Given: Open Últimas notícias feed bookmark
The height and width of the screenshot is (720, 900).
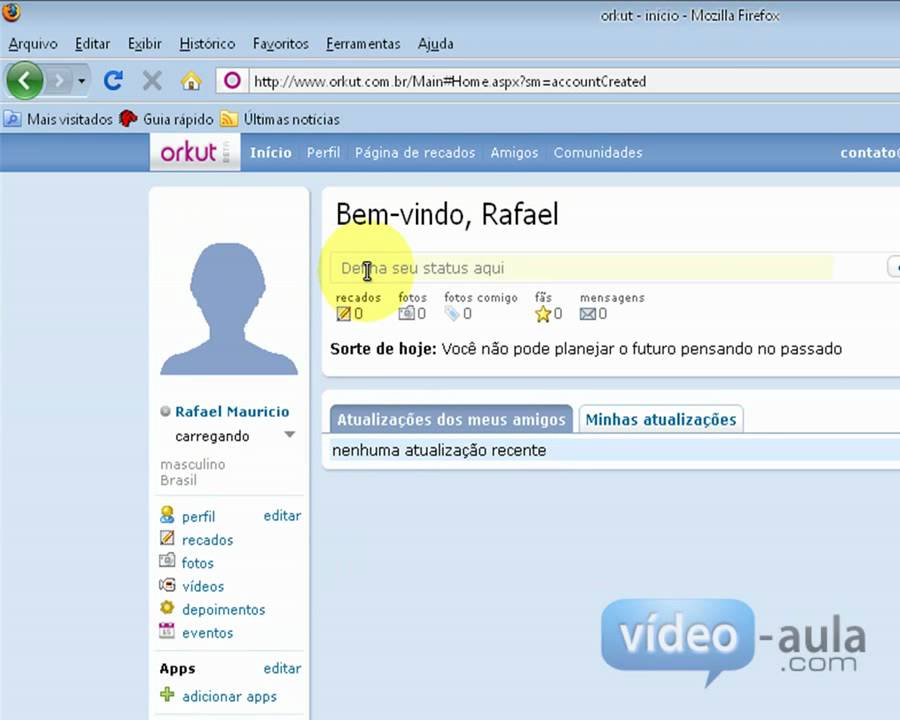Looking at the screenshot, I should (x=281, y=119).
